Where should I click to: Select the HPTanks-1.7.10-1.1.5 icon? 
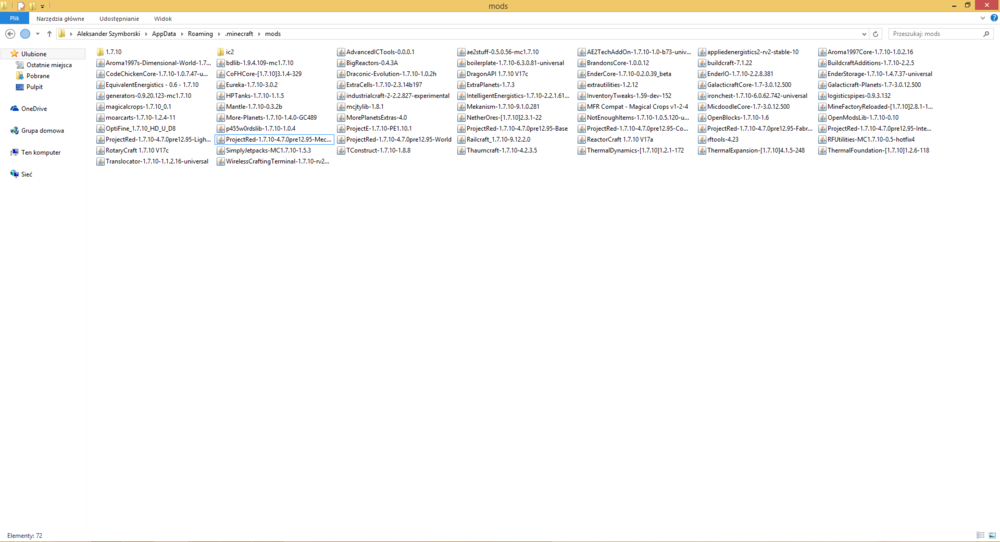(221, 96)
